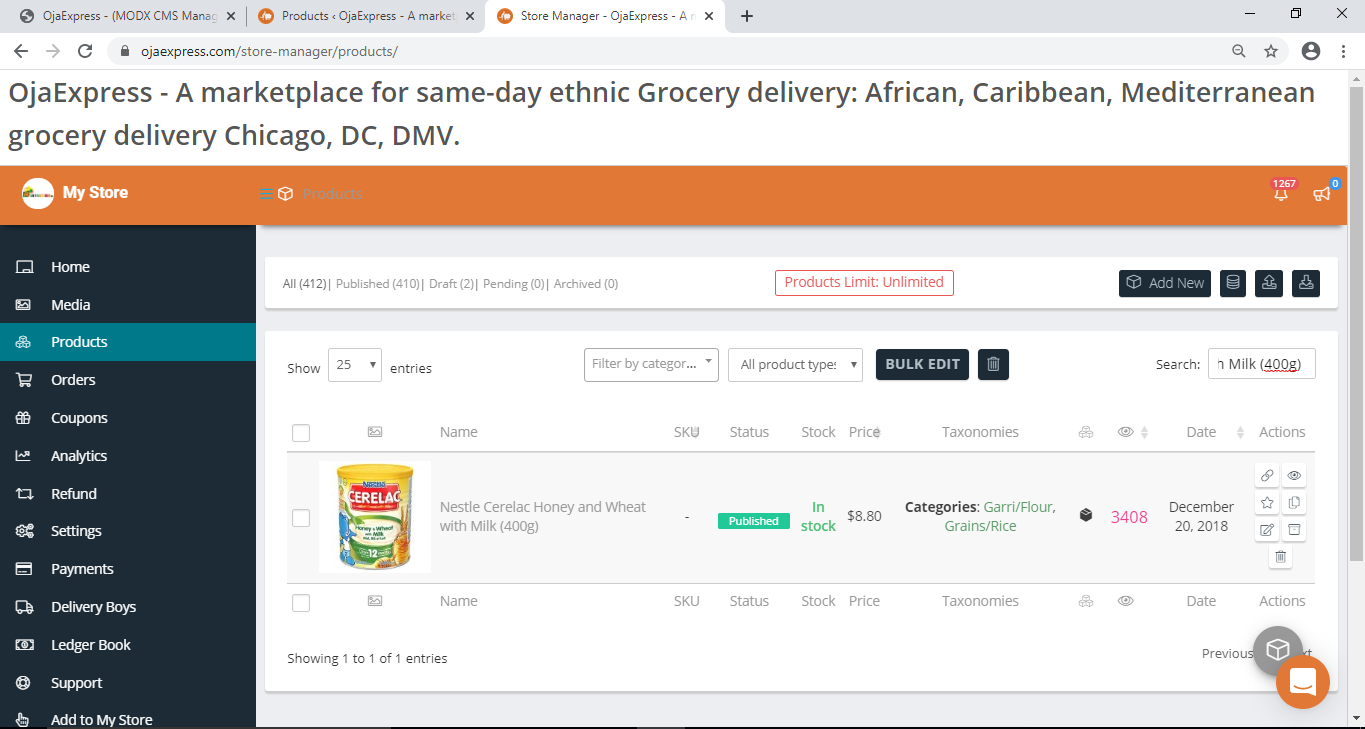Click the BULK EDIT button
The image size is (1365, 729).
[x=922, y=364]
